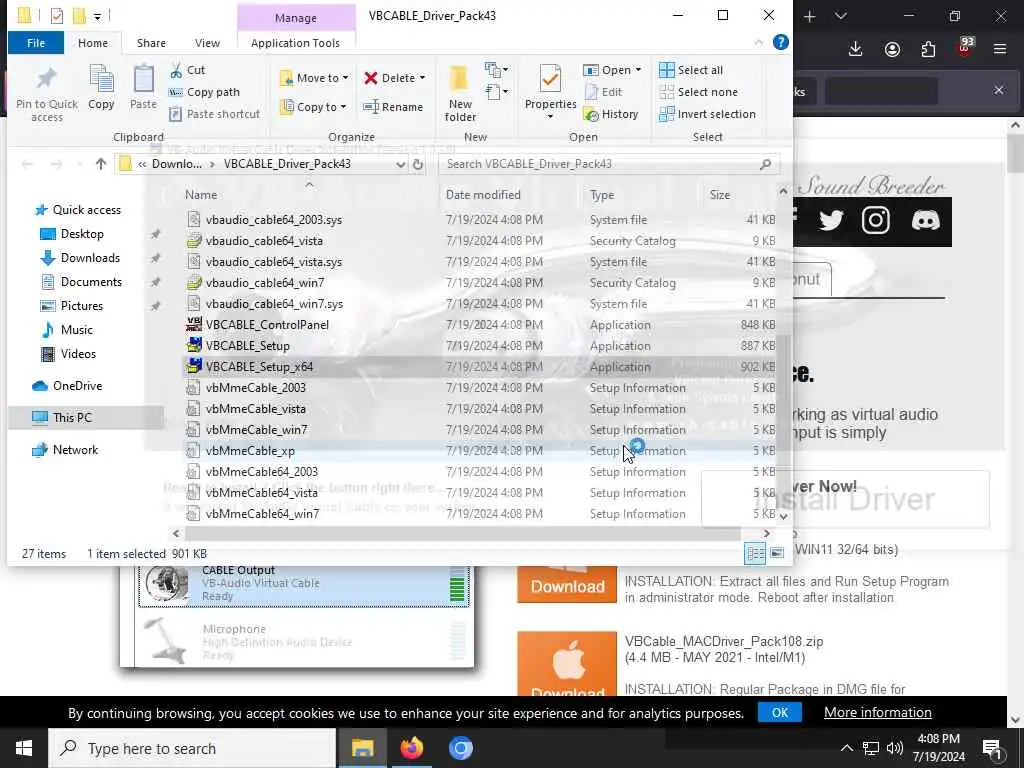
Task: Open the Copy to dropdown
Action: 313,106
